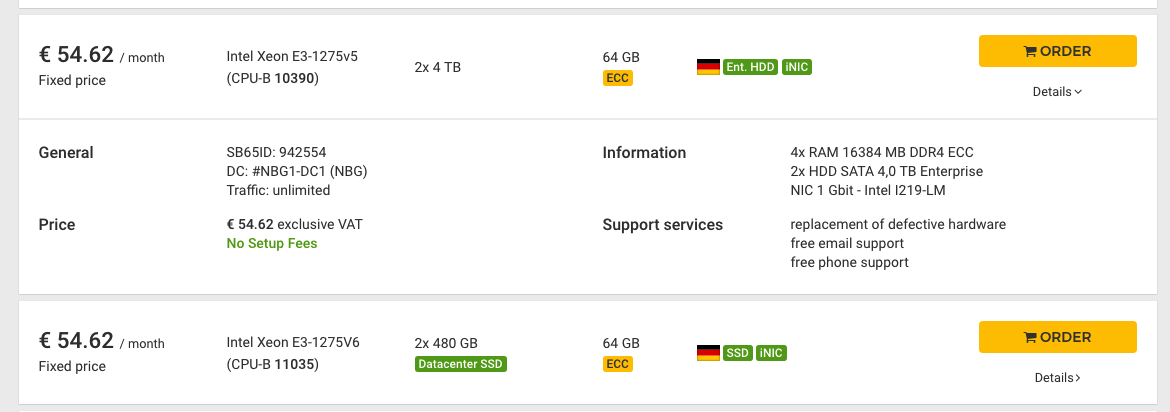Click the 2x 4 TB storage label
Image resolution: width=1170 pixels, height=412 pixels.
coord(437,67)
